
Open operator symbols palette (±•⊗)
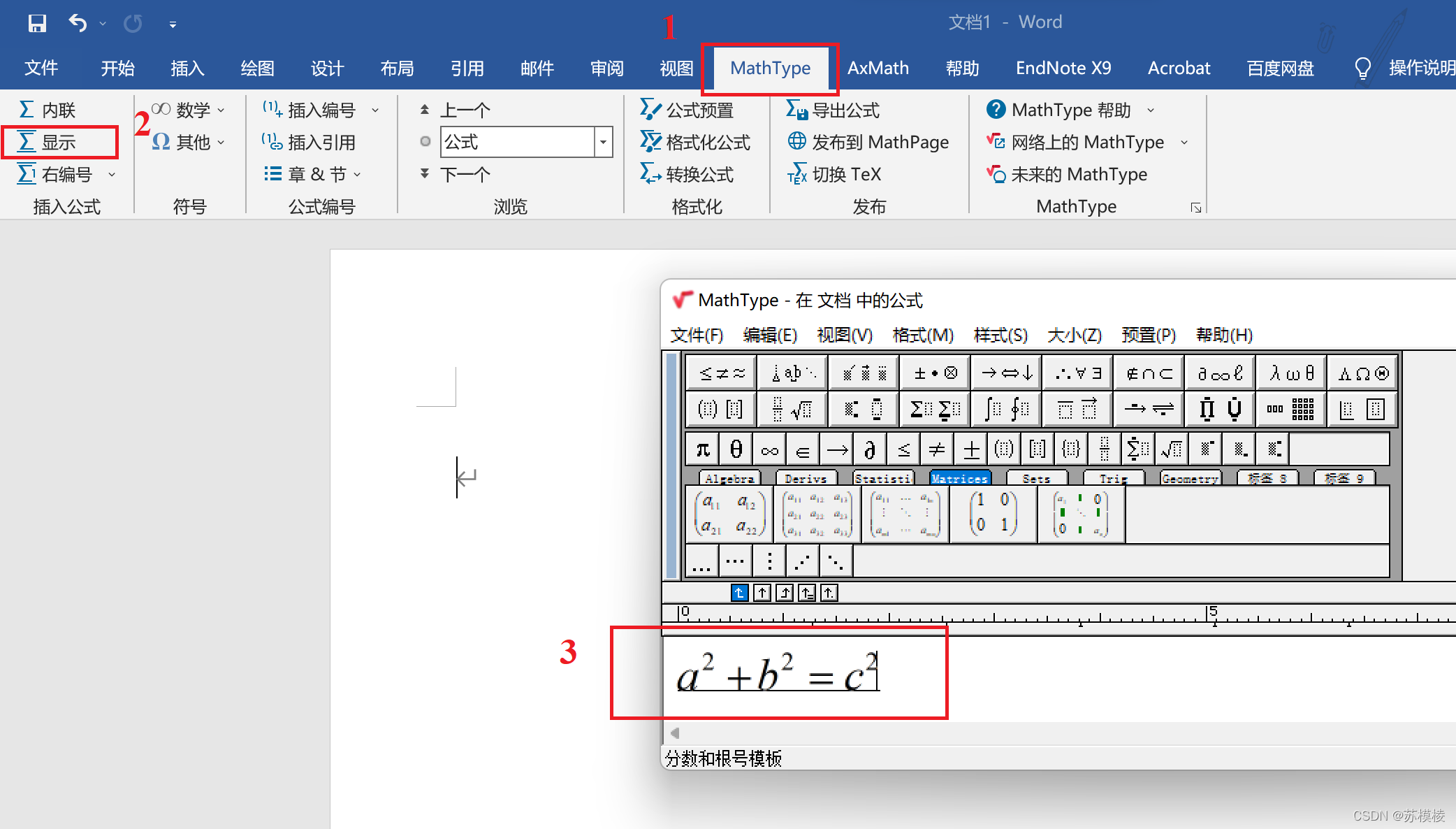pyautogui.click(x=935, y=373)
